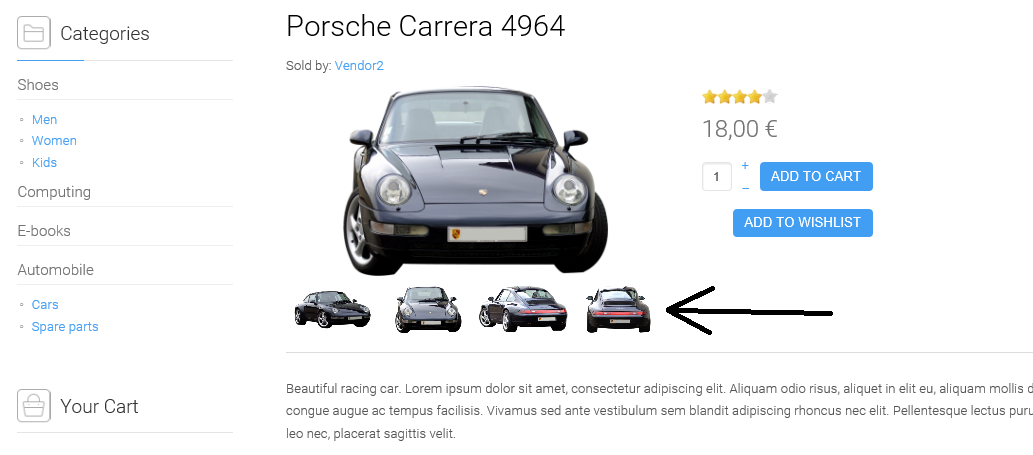
Task: Click the quantity input field
Action: click(717, 176)
